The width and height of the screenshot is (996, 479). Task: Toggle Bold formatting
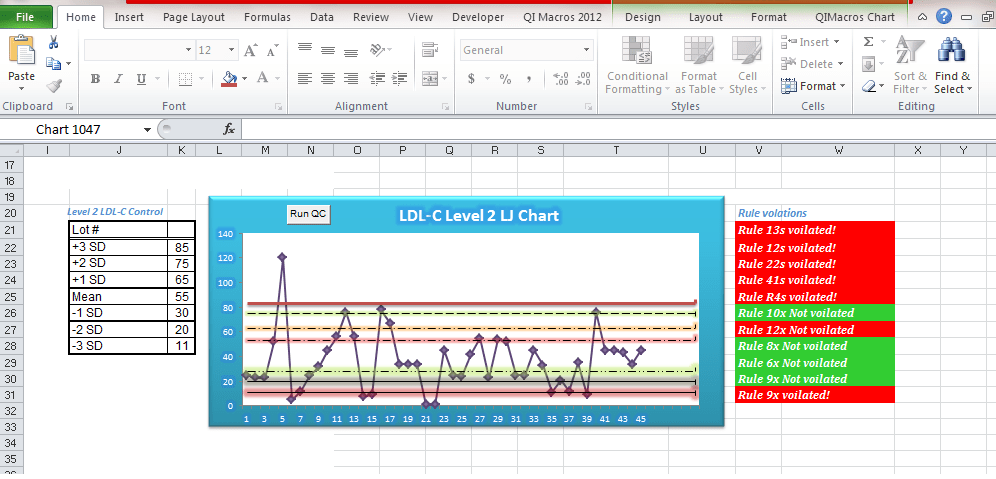[95, 79]
